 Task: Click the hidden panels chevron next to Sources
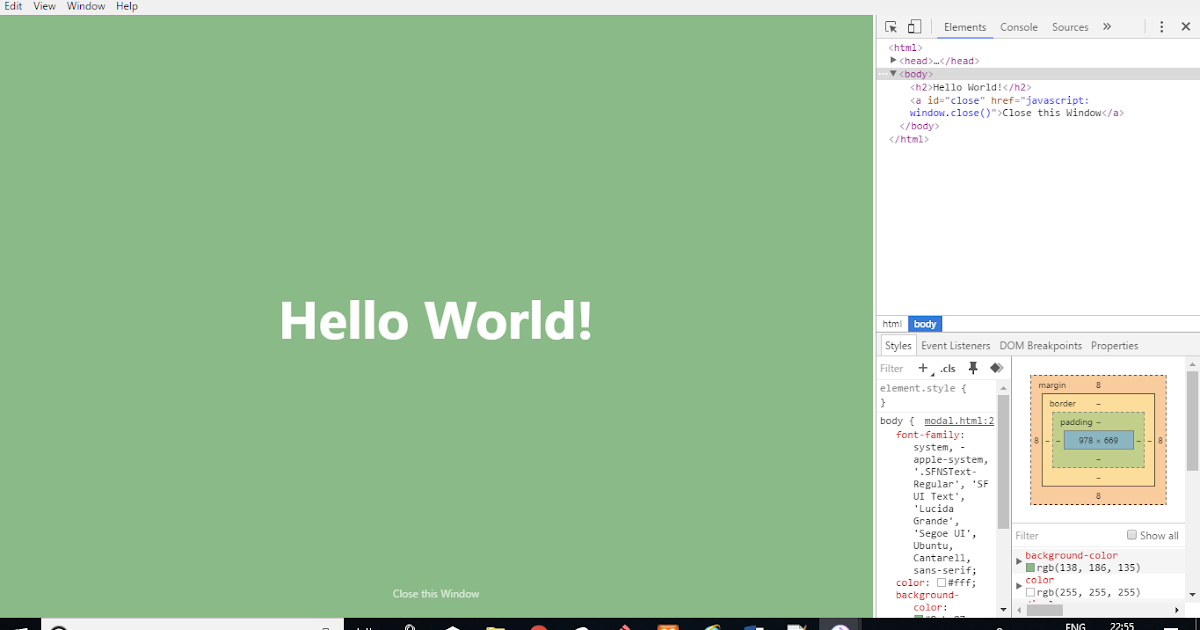click(x=1106, y=27)
